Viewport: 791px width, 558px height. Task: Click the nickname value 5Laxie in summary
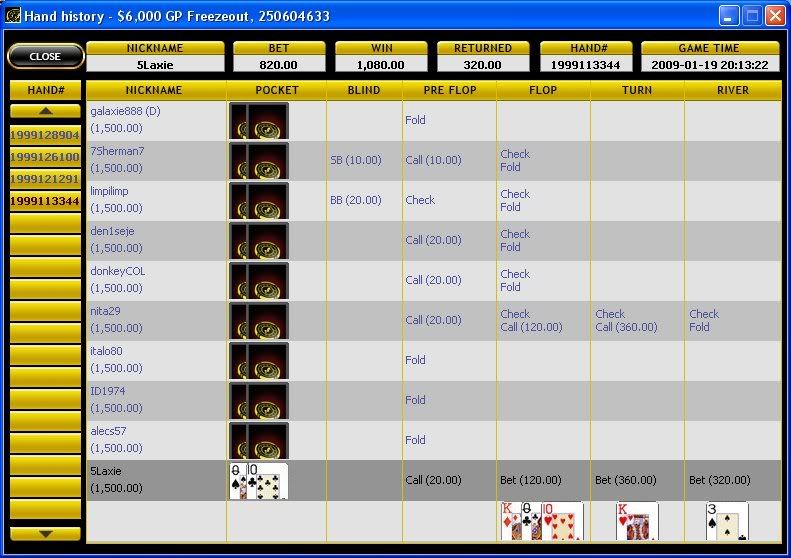[x=155, y=65]
